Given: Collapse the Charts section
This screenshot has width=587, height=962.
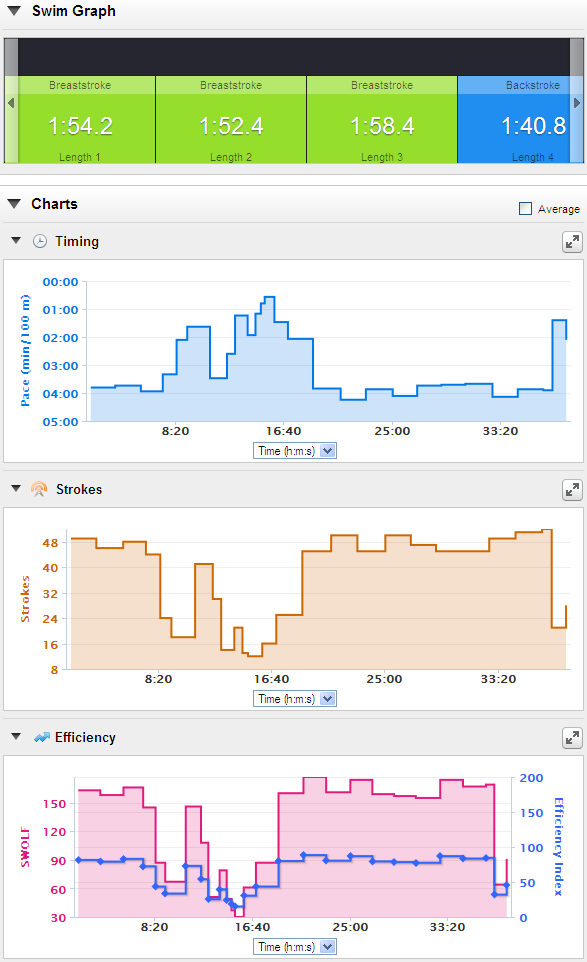Looking at the screenshot, I should (14, 204).
